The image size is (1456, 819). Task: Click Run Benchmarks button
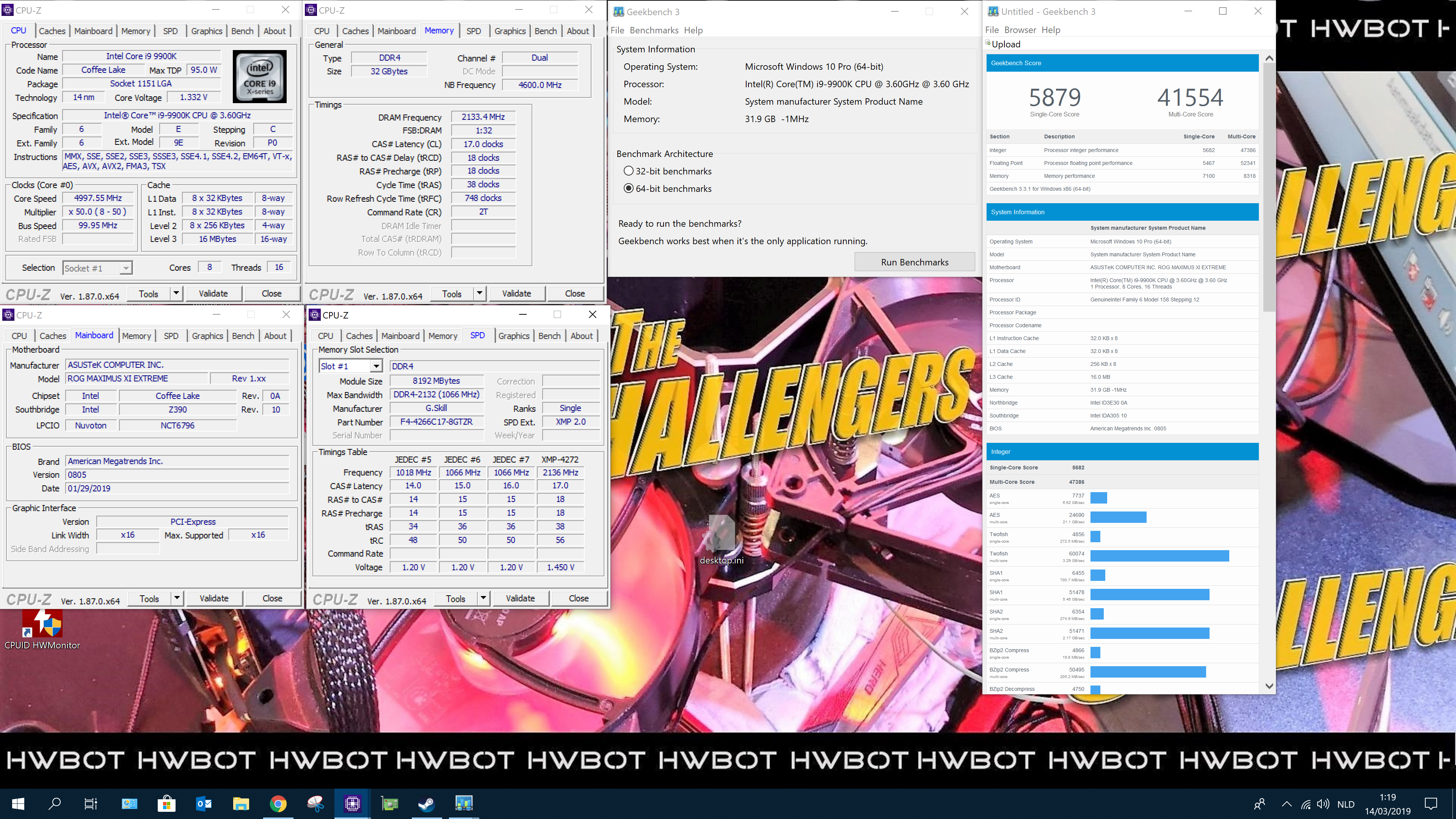point(915,262)
